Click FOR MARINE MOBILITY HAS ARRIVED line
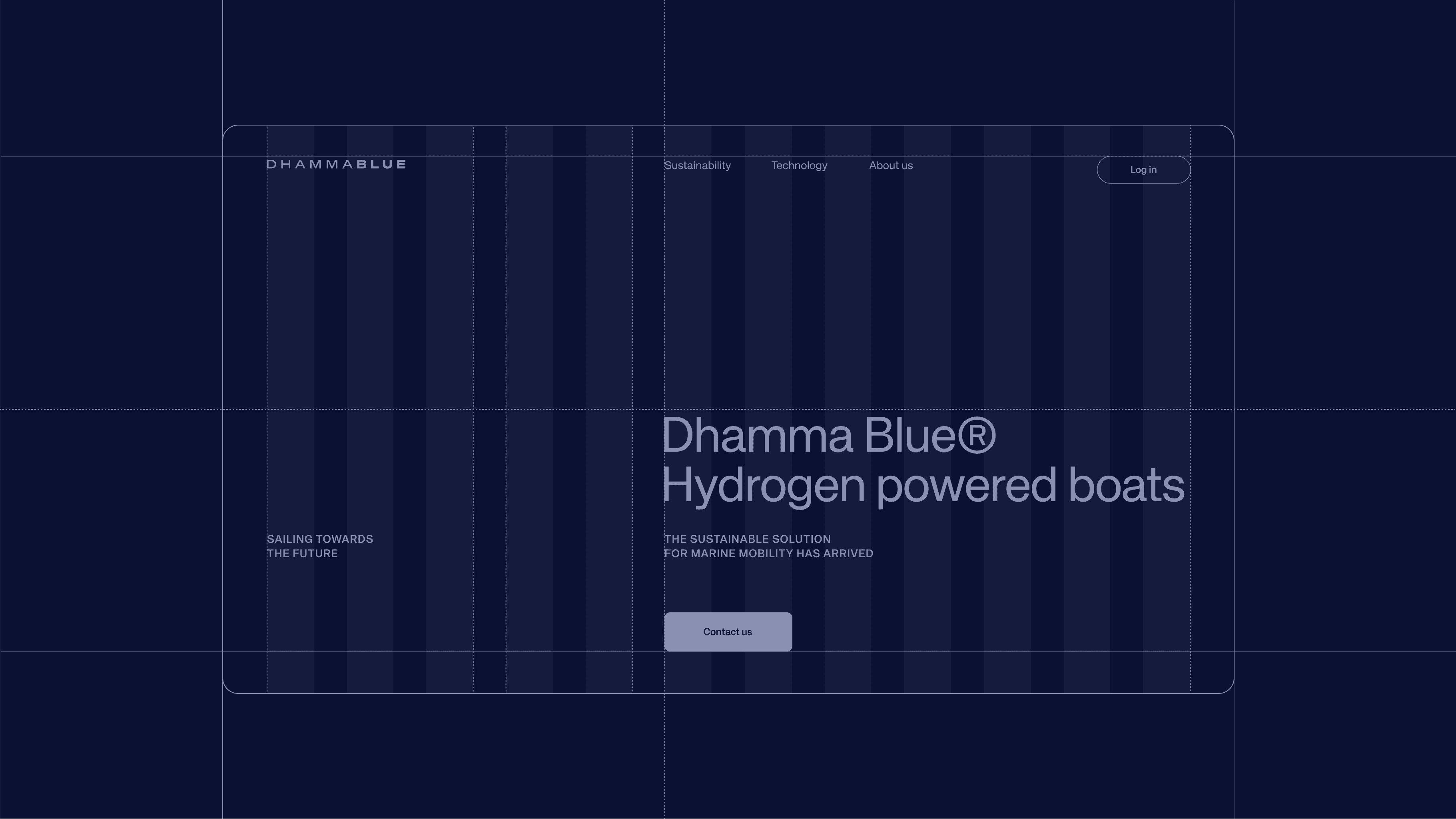 click(x=768, y=554)
